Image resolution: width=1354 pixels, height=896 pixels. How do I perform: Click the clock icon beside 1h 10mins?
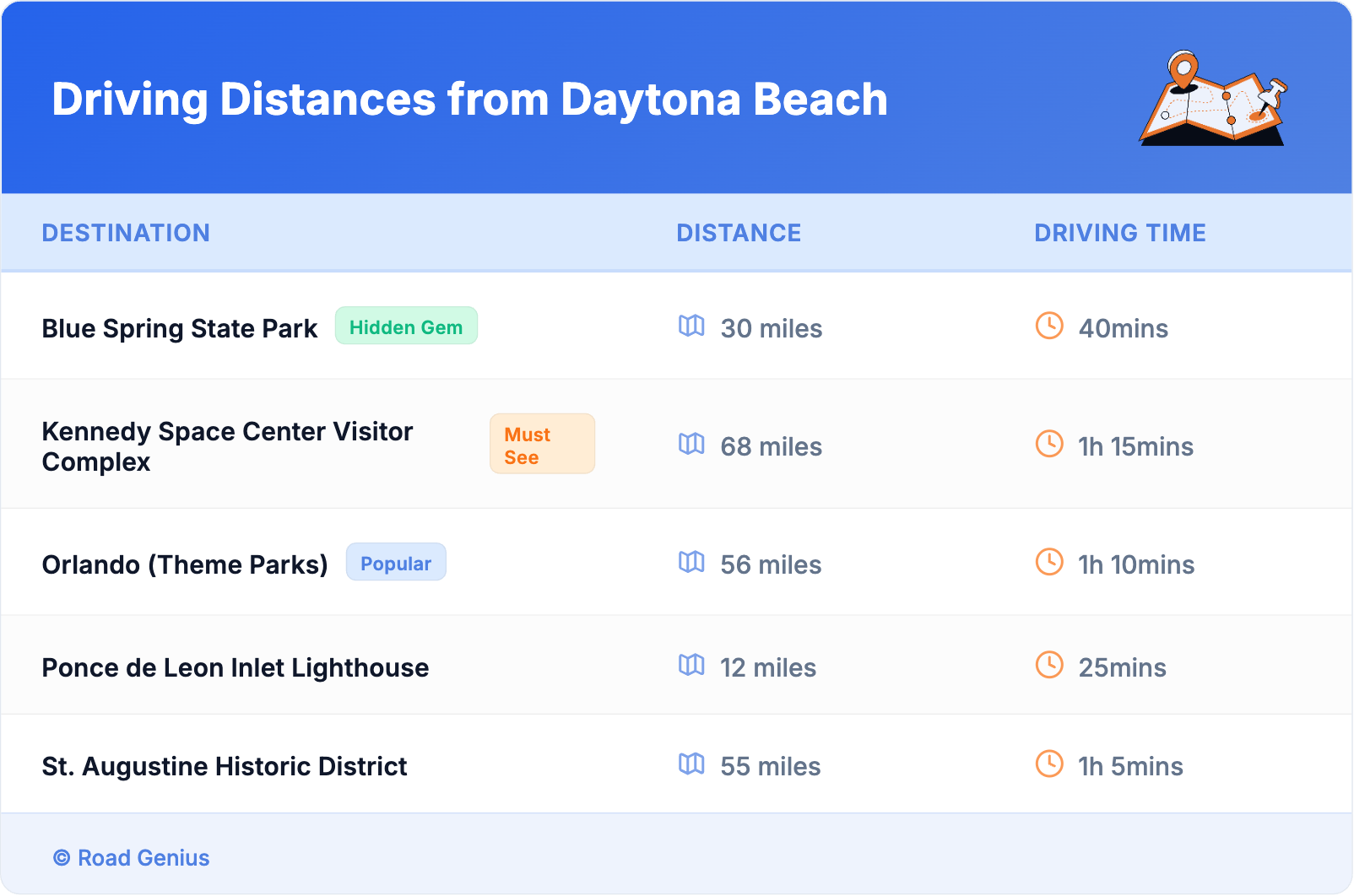(1049, 562)
